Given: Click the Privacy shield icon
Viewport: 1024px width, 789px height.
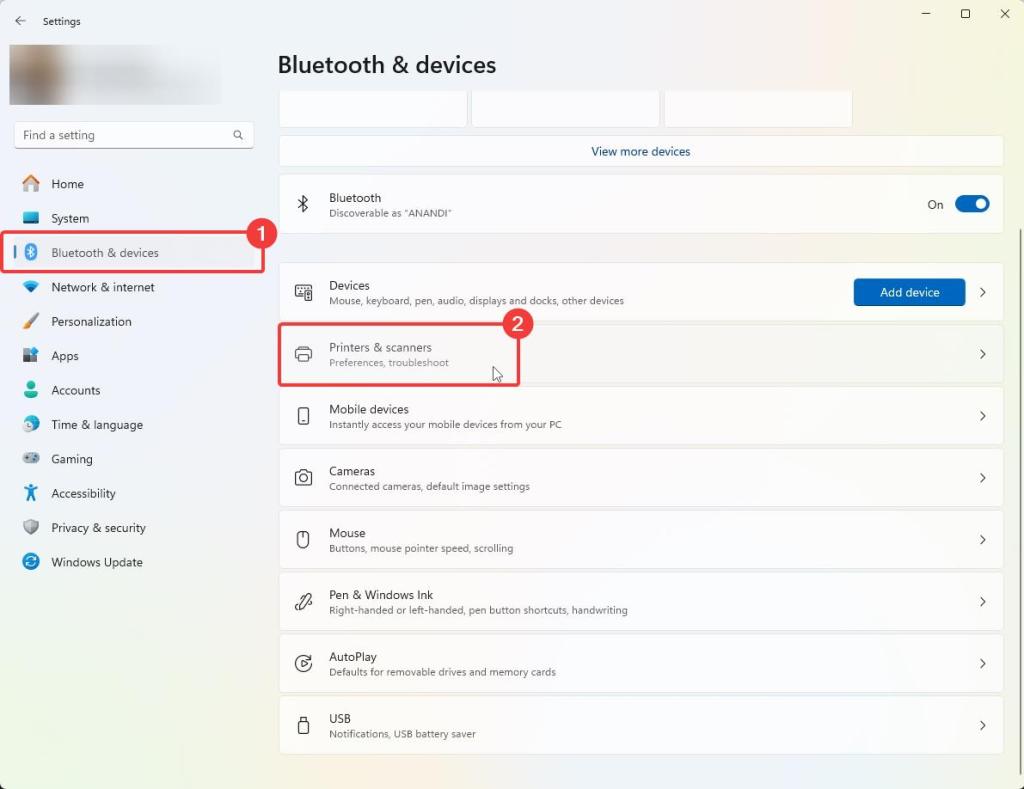Looking at the screenshot, I should point(31,528).
